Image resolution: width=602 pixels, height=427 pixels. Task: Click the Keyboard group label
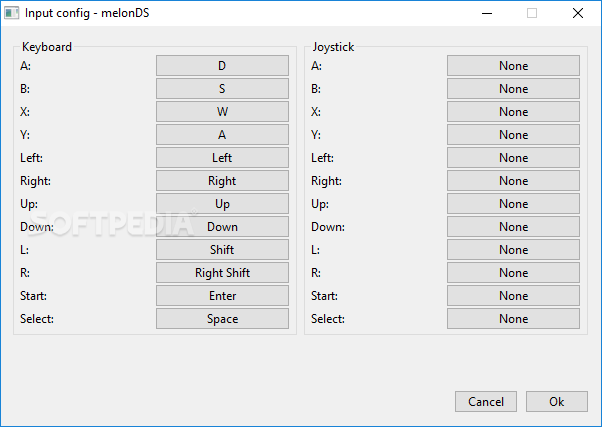tap(47, 47)
